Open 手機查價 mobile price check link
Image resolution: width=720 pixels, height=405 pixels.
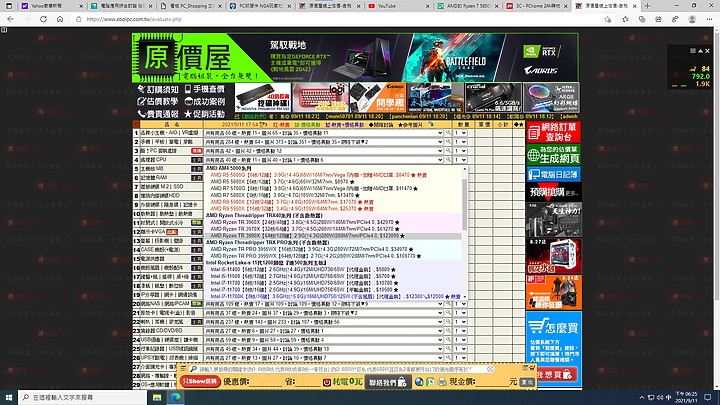pyautogui.click(x=205, y=89)
